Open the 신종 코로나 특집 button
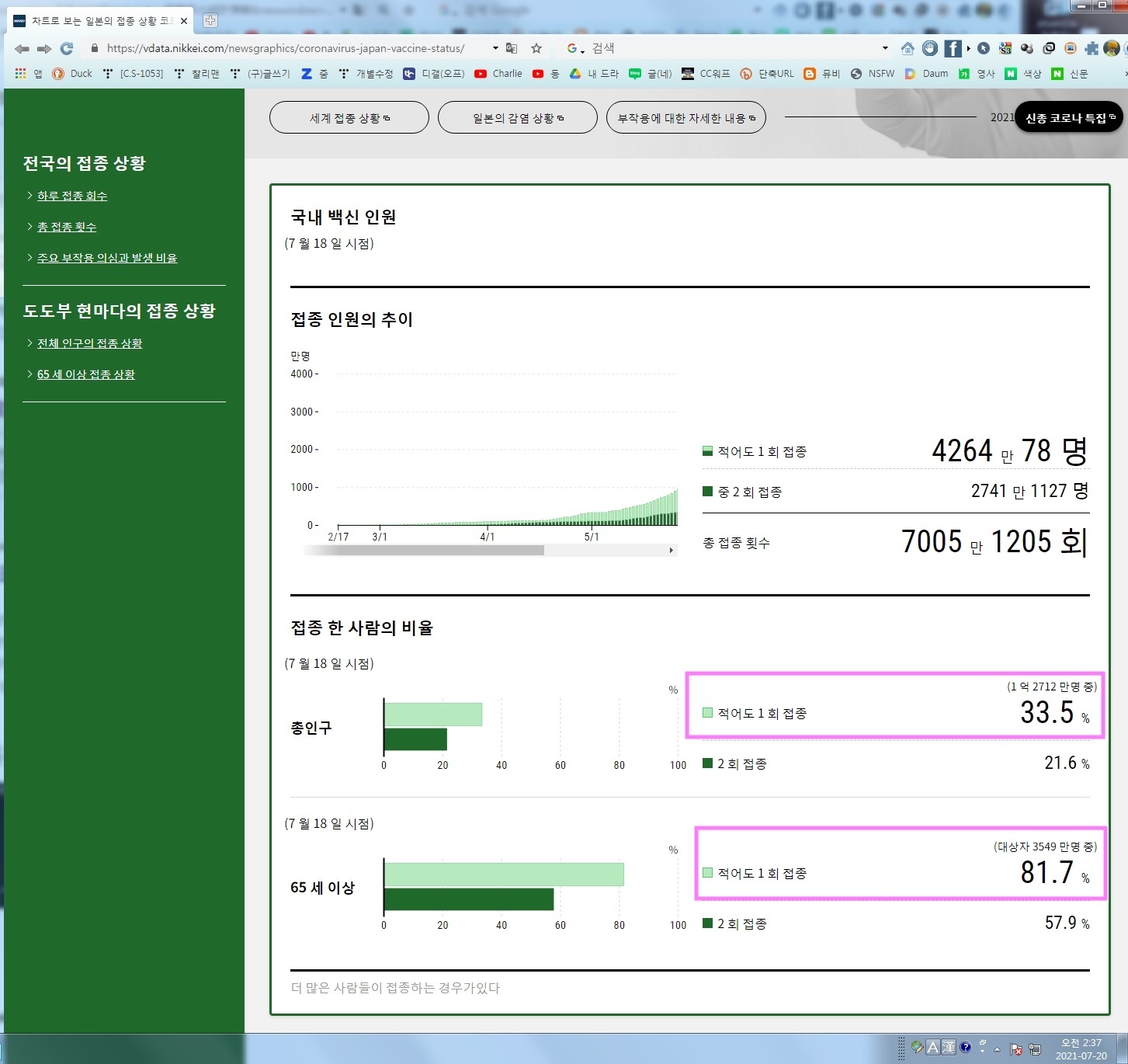The image size is (1128, 1064). 1069,117
